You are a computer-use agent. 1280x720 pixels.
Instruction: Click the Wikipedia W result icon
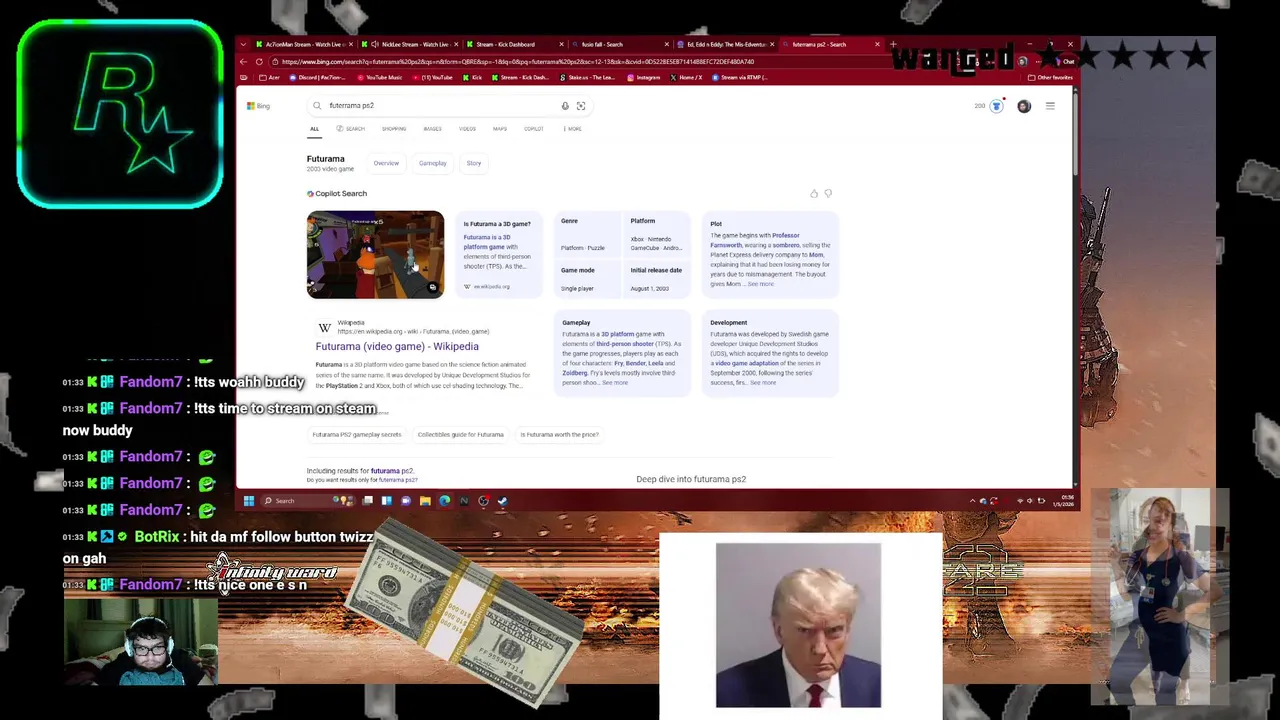324,328
